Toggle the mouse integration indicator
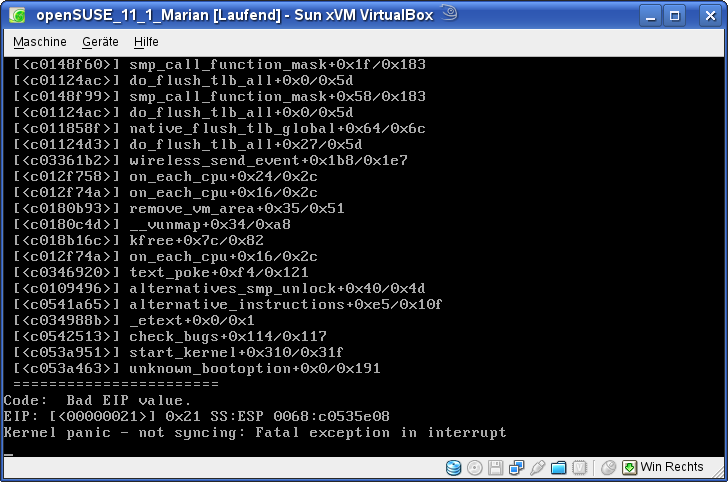Image resolution: width=728 pixels, height=482 pixels. point(608,467)
